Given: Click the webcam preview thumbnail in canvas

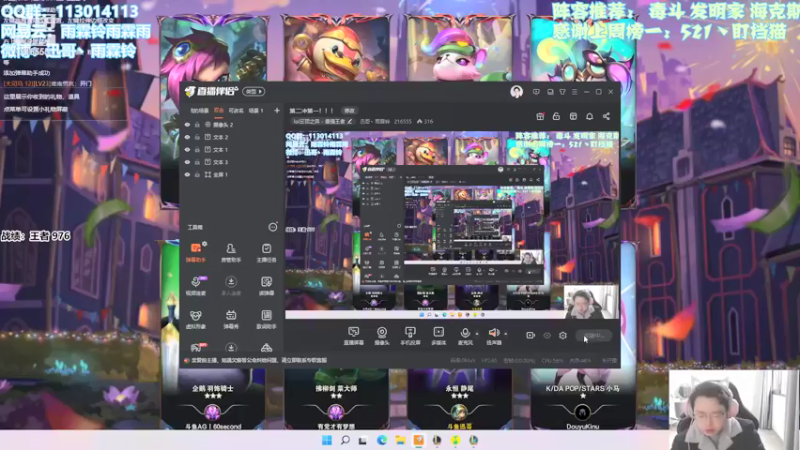Looking at the screenshot, I should tap(591, 302).
